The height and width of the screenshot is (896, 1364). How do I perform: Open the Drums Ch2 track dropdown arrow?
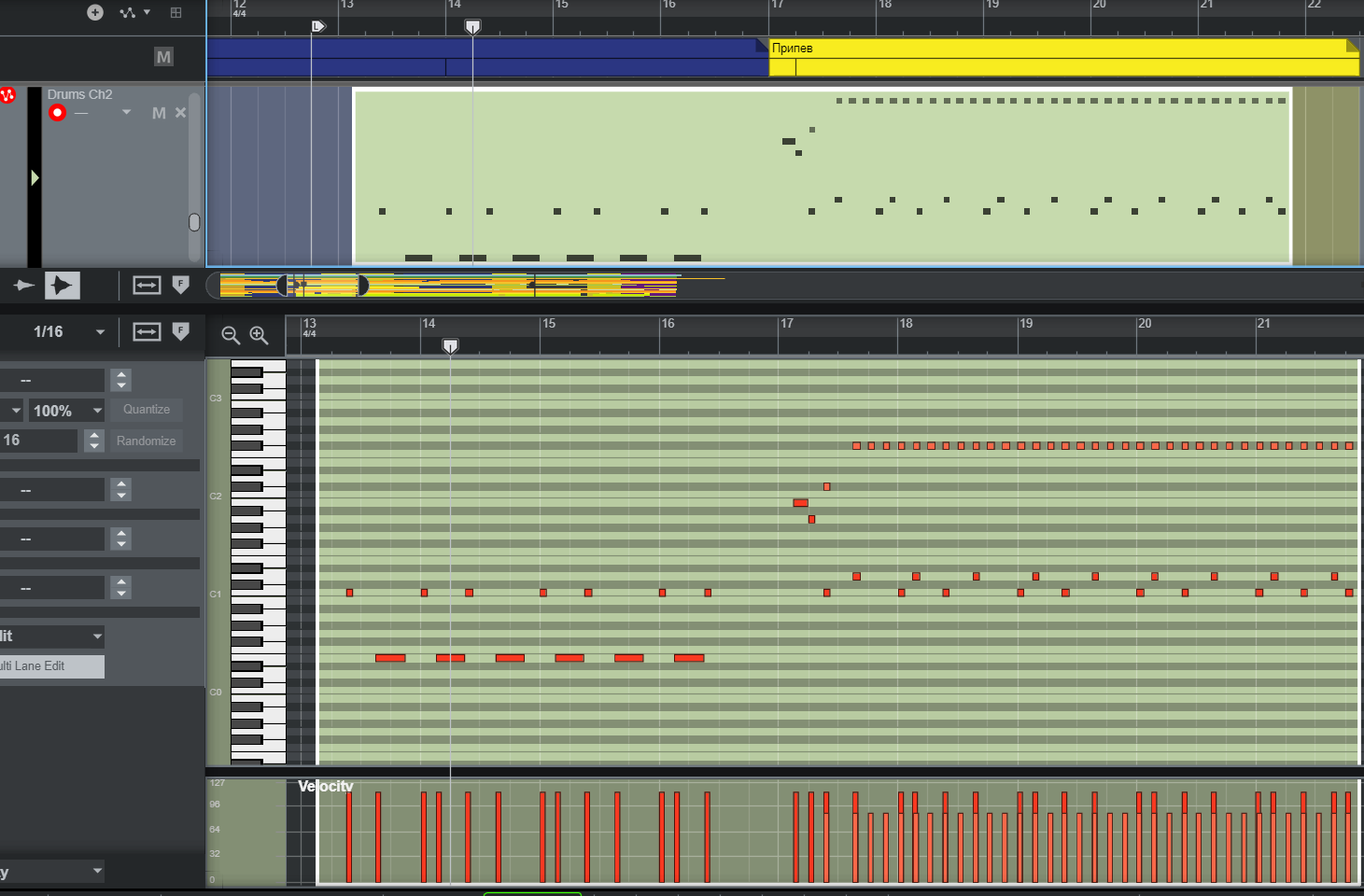point(127,112)
